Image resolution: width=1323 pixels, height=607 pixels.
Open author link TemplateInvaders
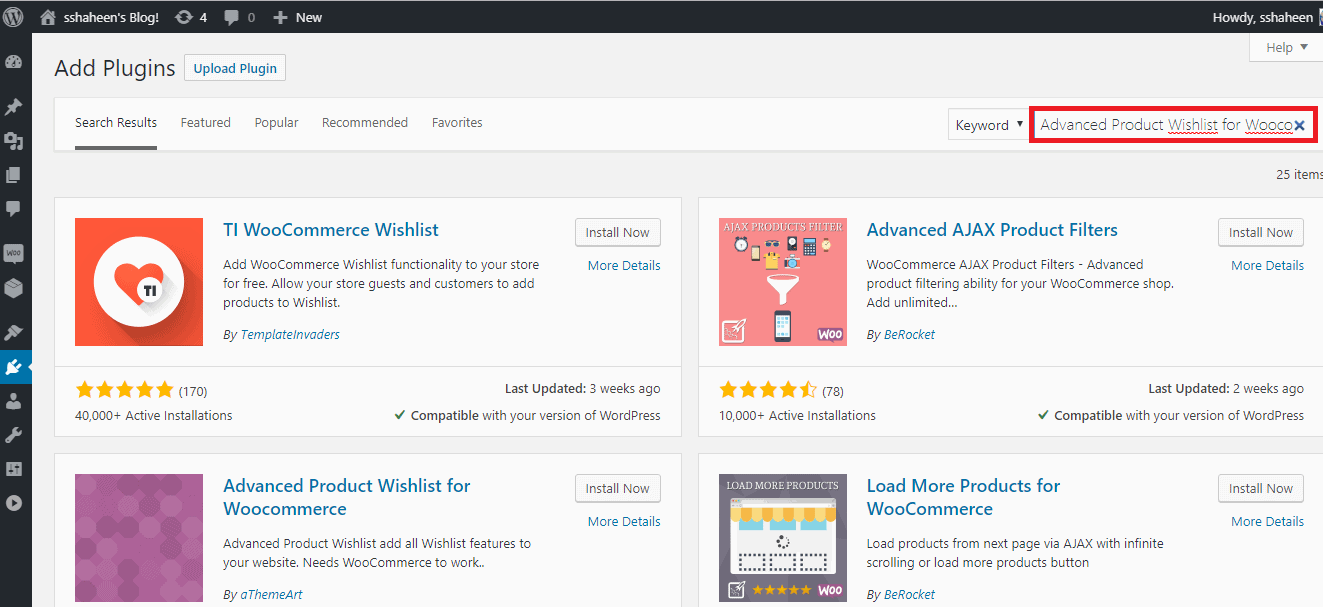point(290,335)
